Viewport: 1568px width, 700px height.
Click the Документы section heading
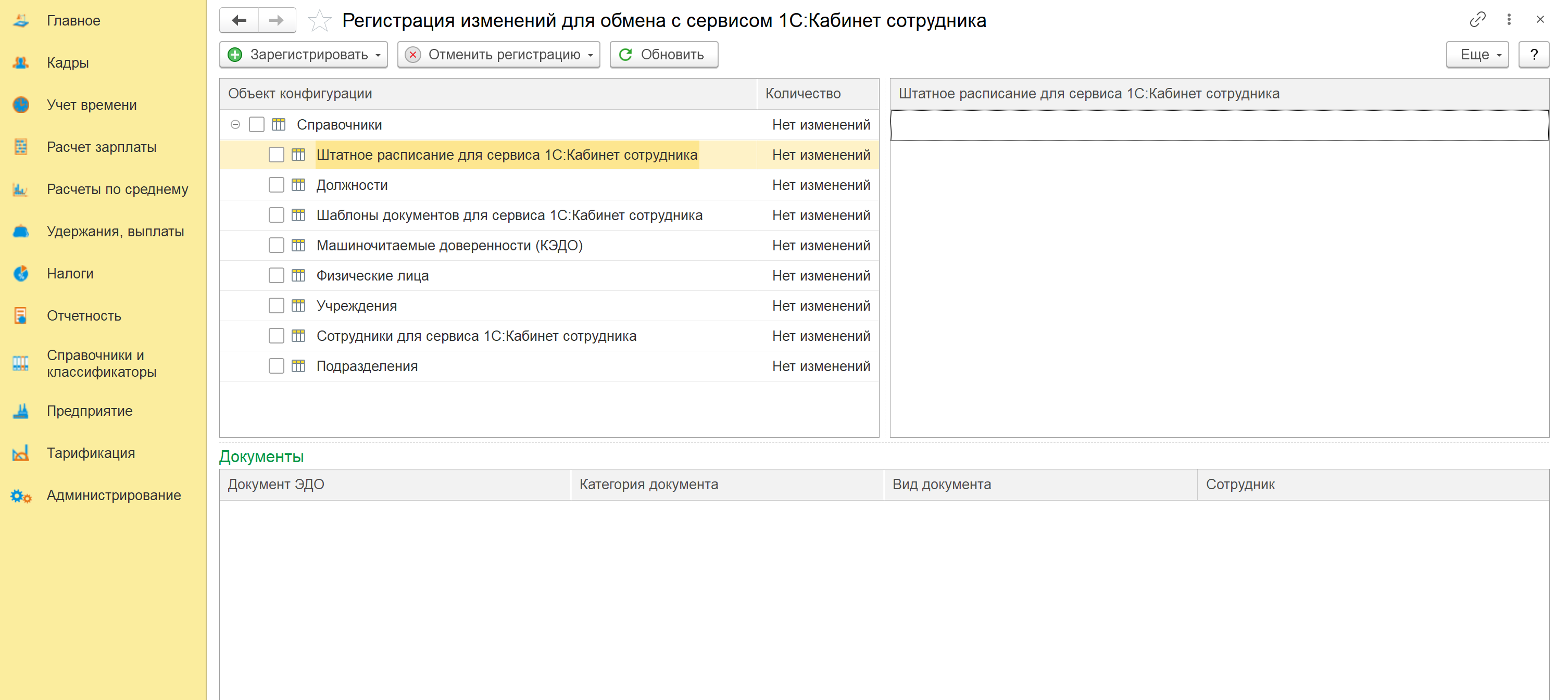(262, 457)
